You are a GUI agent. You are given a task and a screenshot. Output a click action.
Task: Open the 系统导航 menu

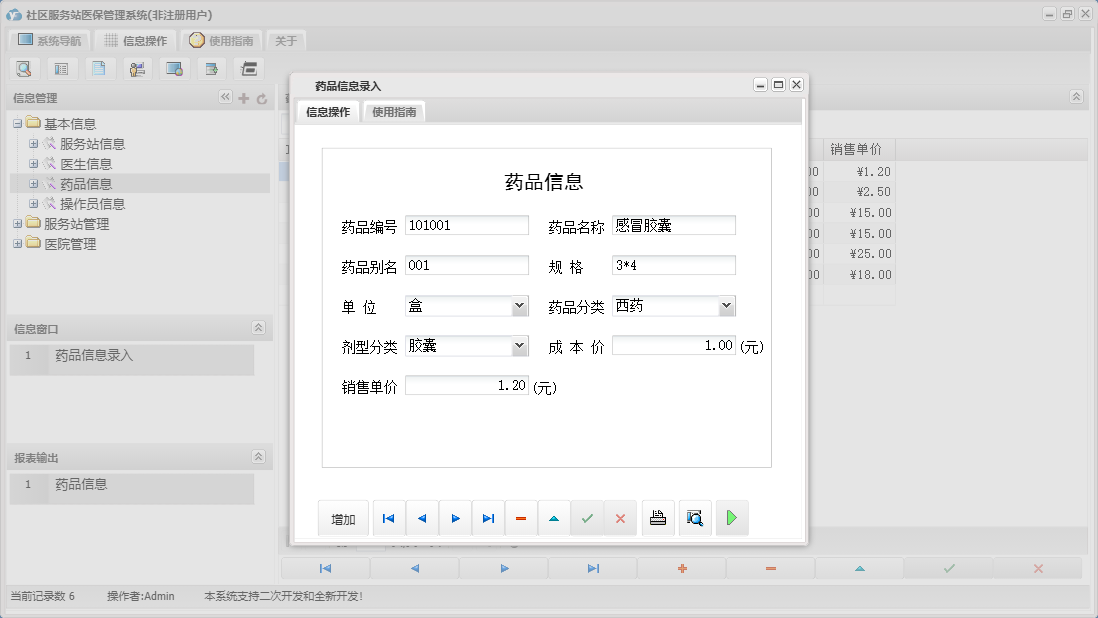(x=48, y=40)
